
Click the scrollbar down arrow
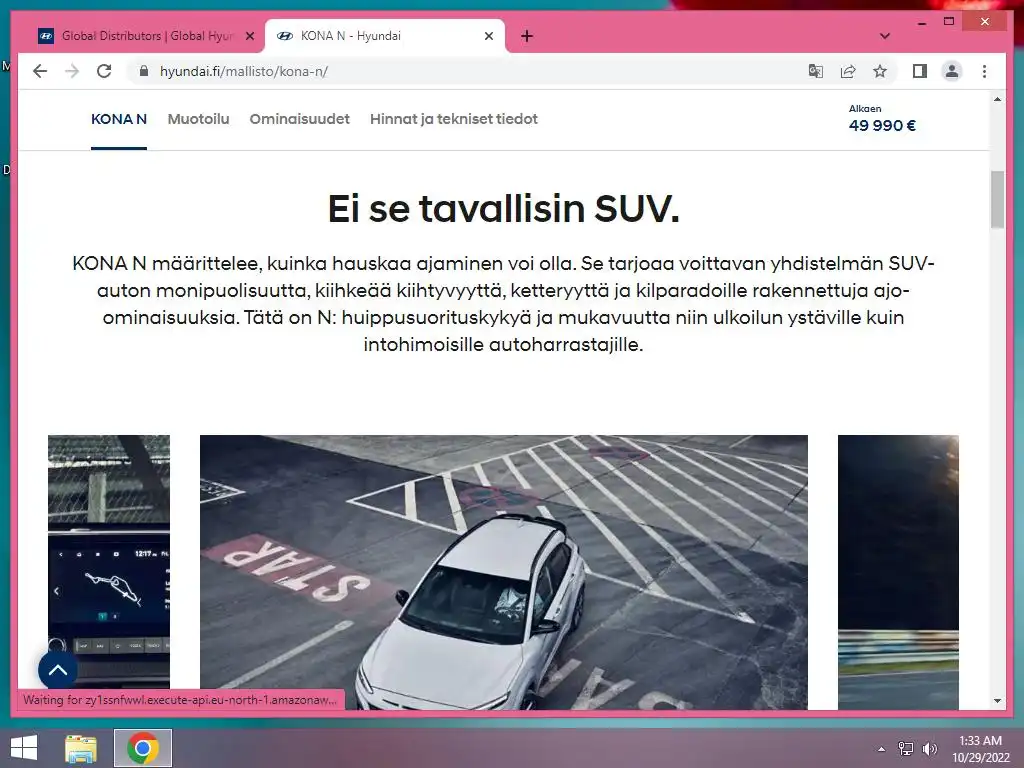coord(997,701)
